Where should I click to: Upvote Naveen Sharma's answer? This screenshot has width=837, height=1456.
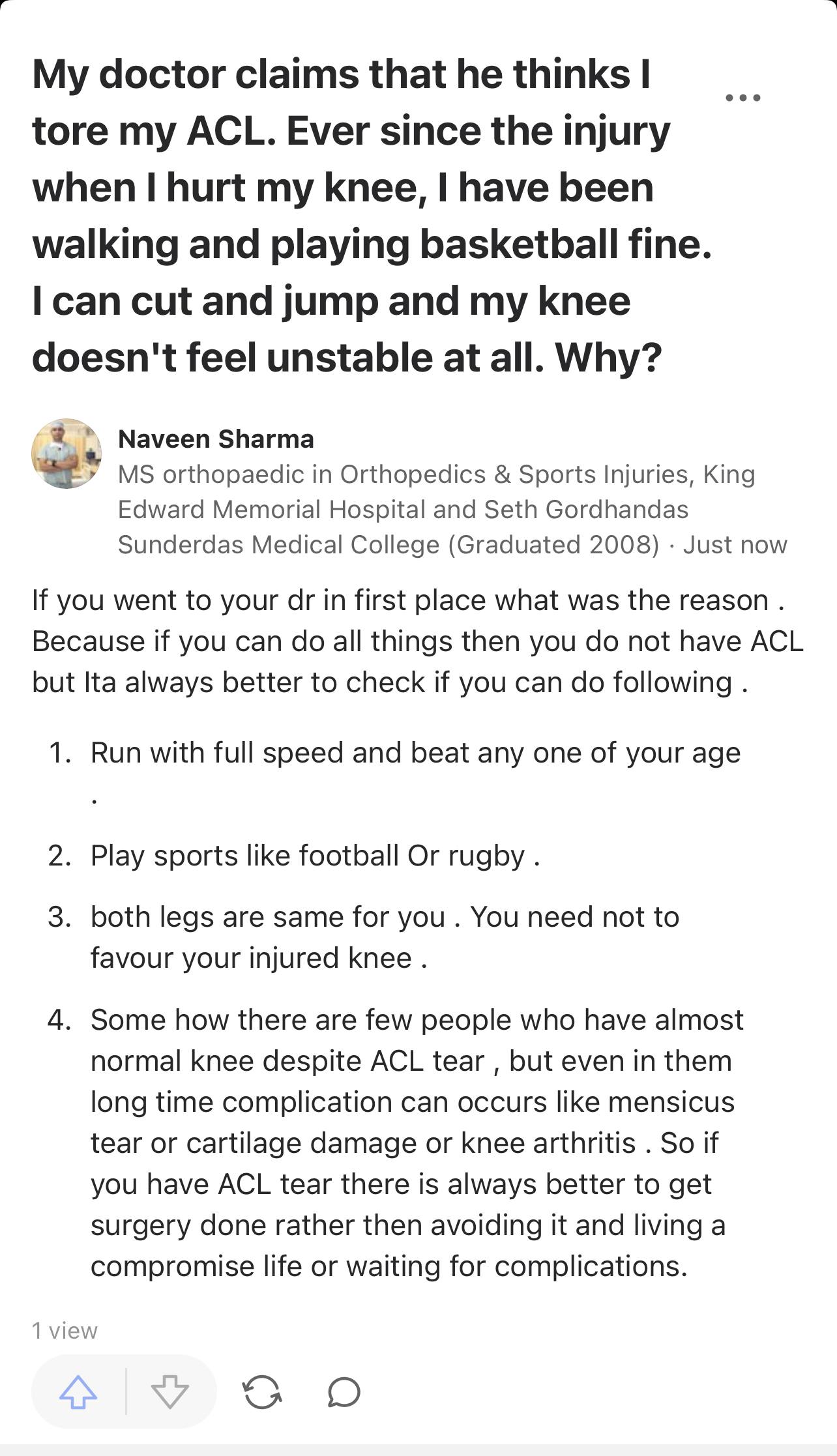tap(78, 1392)
